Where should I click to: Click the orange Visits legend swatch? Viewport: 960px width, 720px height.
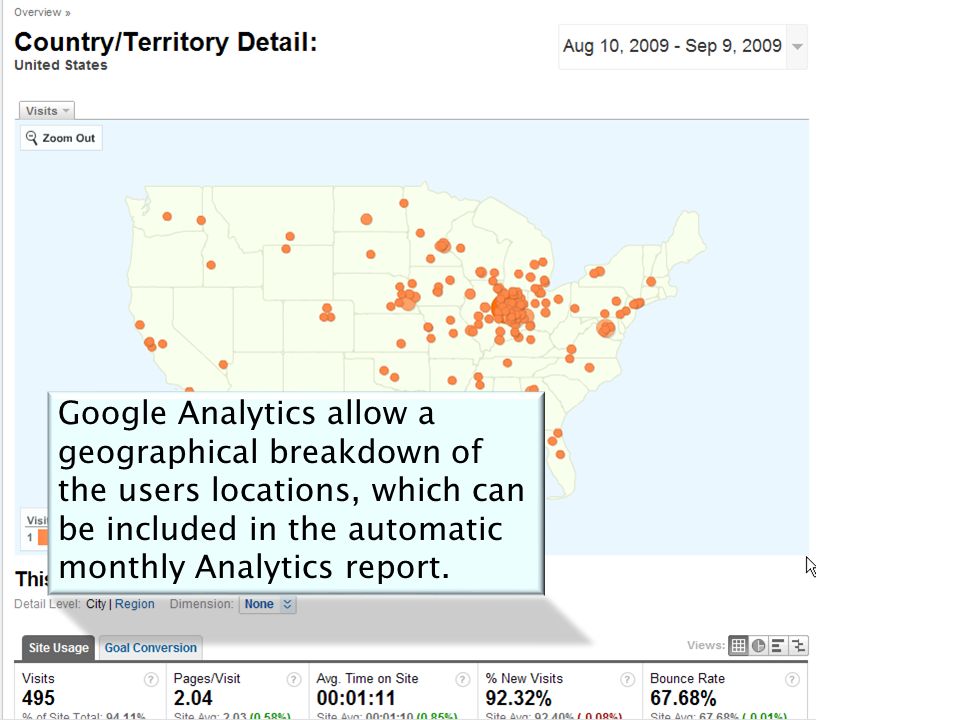[43, 538]
